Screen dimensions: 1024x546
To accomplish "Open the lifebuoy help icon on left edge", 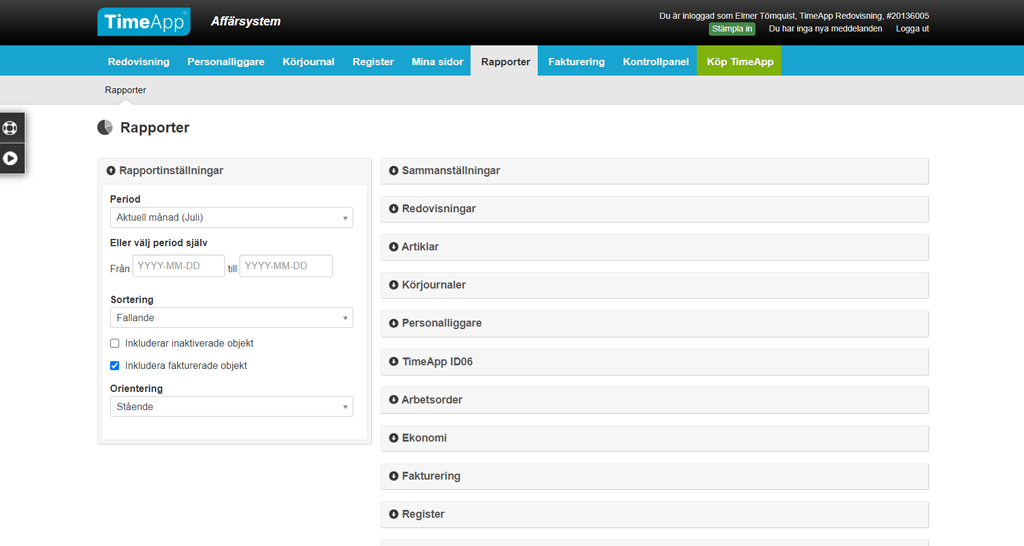I will (x=11, y=128).
